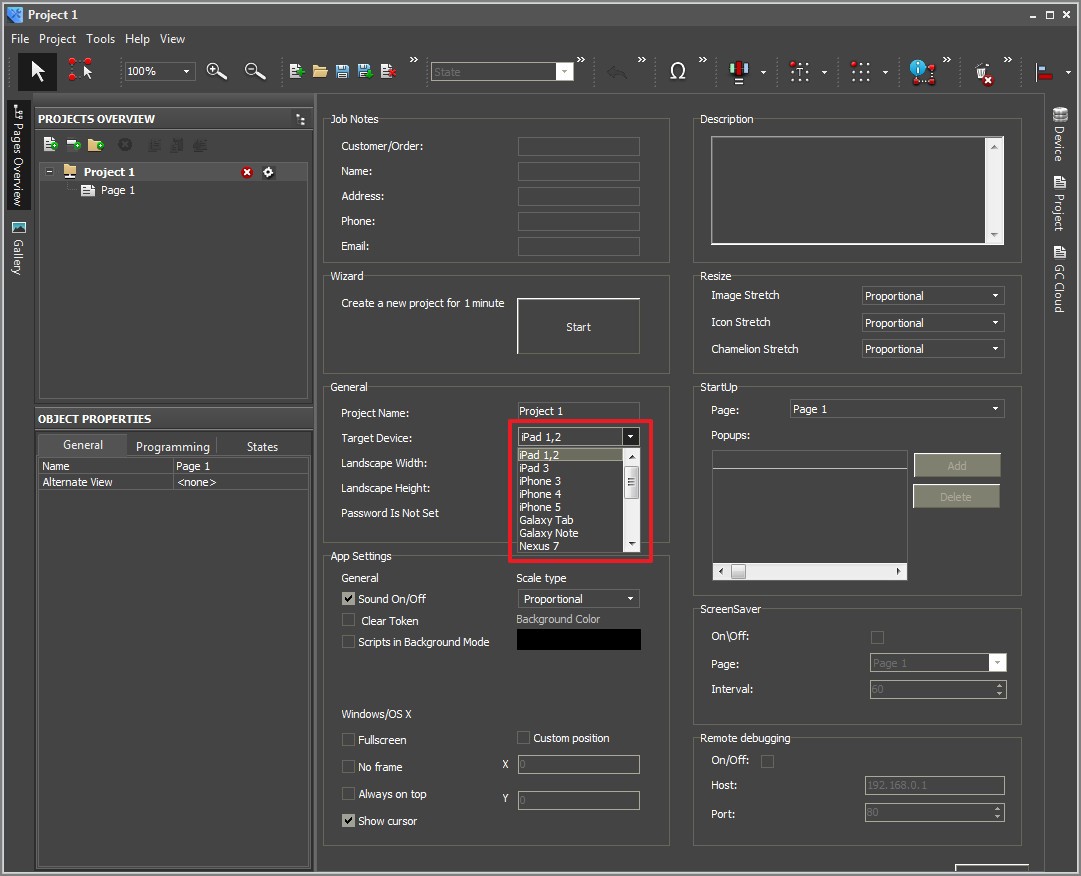Disable the Sound On/Off checkbox

(348, 598)
